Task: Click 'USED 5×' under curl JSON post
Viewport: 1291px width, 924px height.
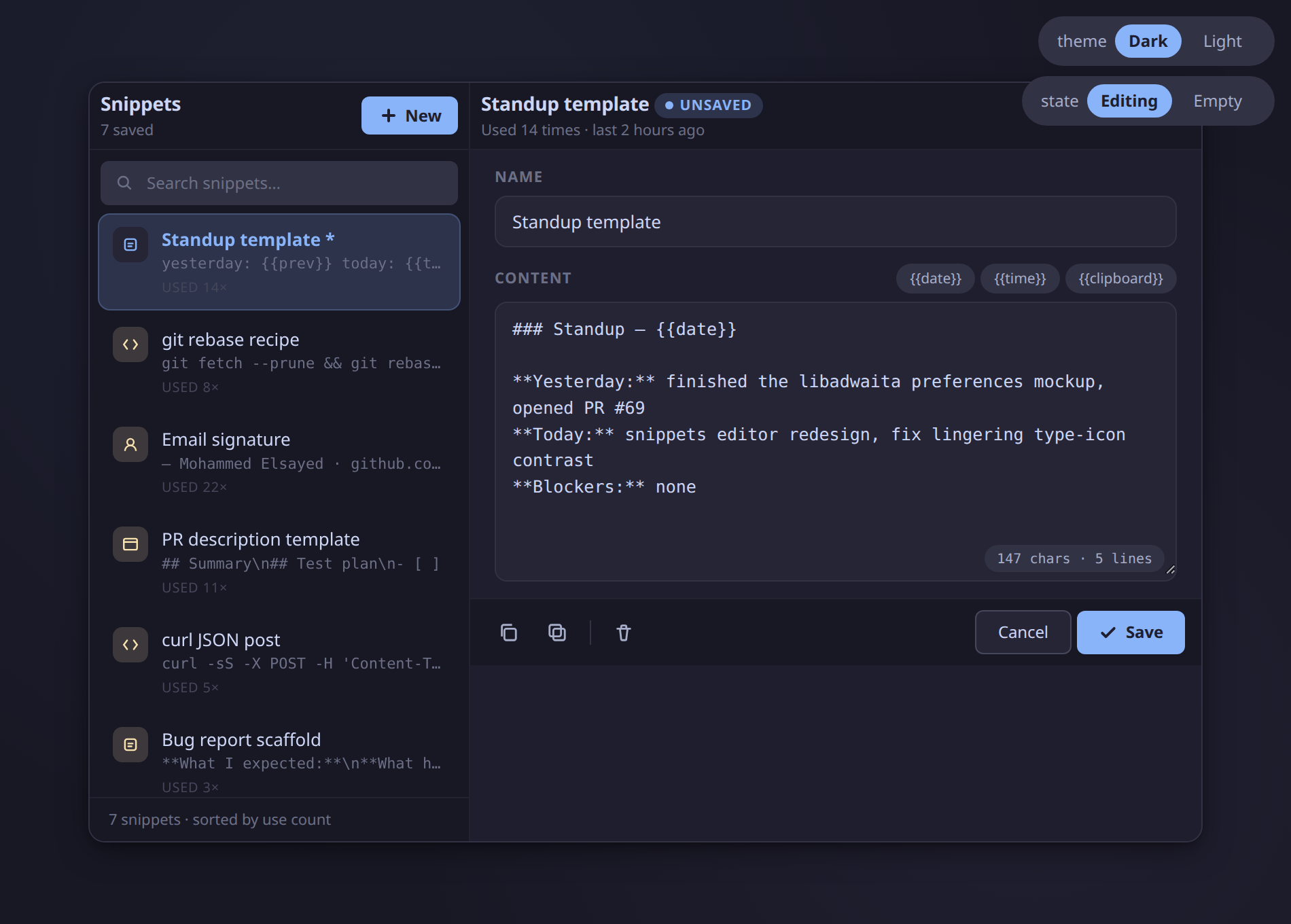Action: 190,688
